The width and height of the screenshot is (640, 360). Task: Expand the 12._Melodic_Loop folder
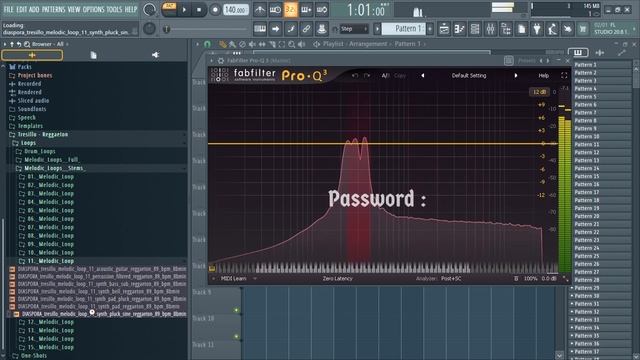[x=51, y=322]
